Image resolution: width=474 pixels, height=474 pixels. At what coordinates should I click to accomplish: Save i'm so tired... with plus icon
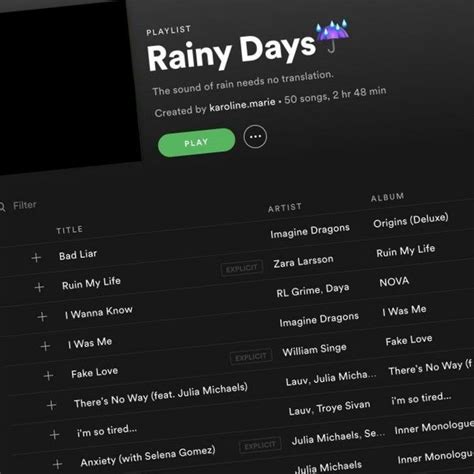[x=54, y=434]
